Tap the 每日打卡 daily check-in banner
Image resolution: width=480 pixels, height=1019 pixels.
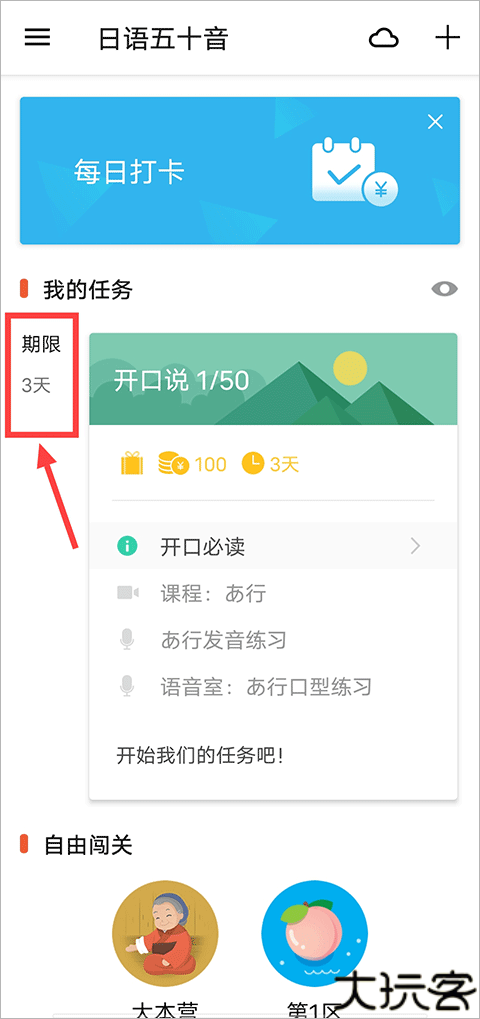pyautogui.click(x=240, y=171)
